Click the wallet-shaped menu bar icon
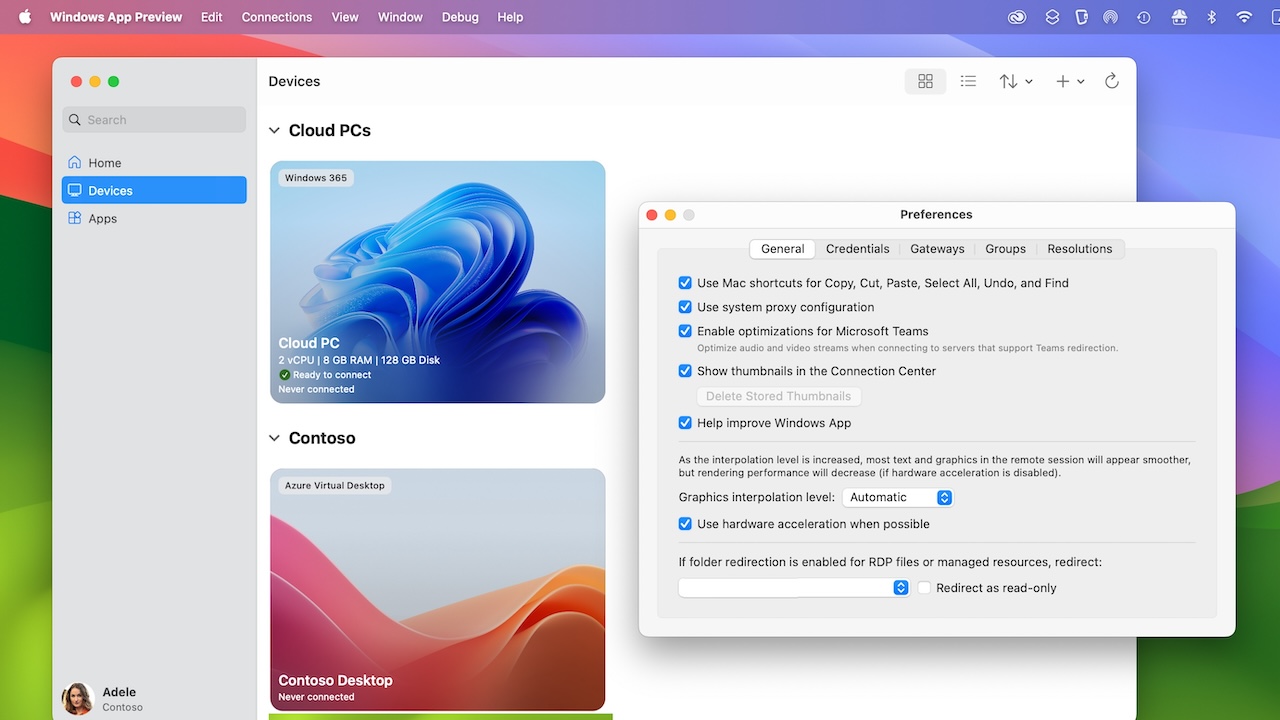The width and height of the screenshot is (1280, 720). tap(1081, 17)
